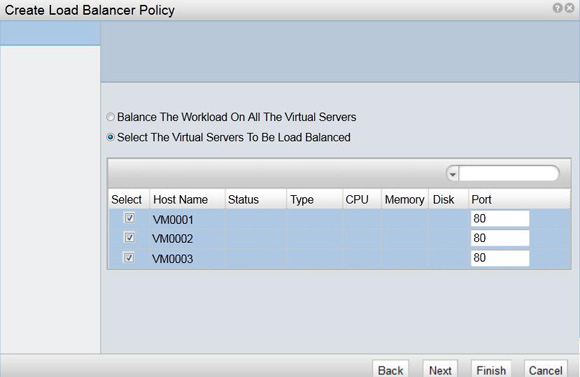Edit the port field for VM0002

pyautogui.click(x=500, y=238)
